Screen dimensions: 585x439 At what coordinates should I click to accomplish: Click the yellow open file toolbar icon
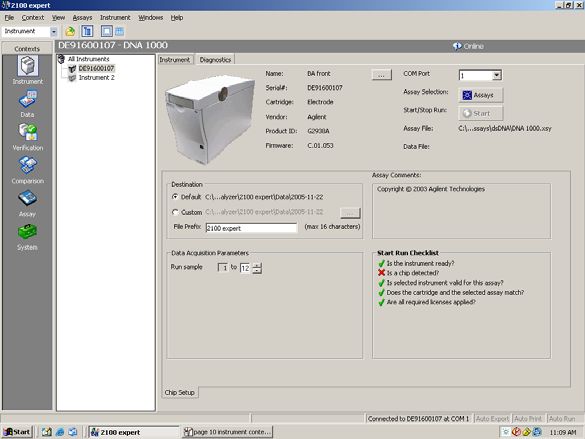click(x=70, y=31)
